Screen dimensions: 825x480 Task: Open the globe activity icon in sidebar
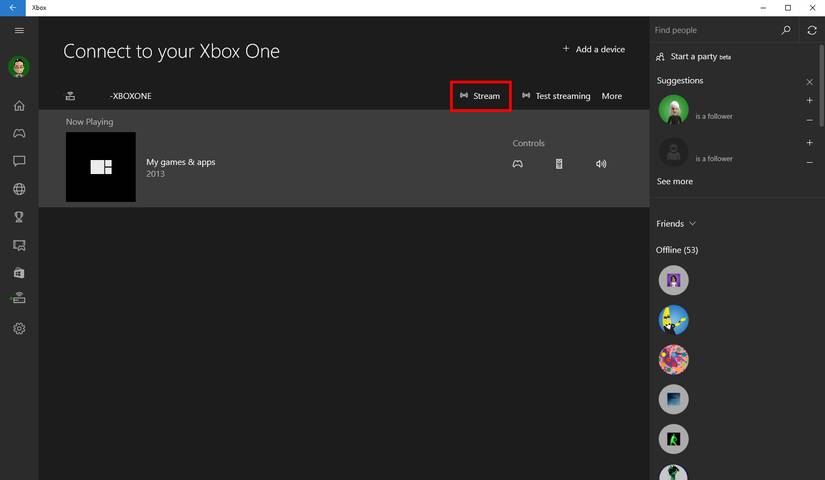pos(19,189)
